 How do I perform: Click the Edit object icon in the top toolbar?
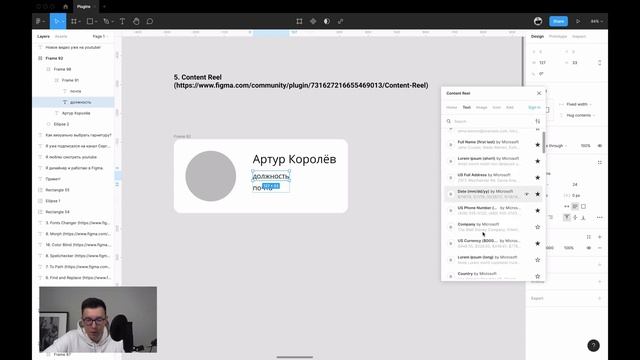coord(299,21)
